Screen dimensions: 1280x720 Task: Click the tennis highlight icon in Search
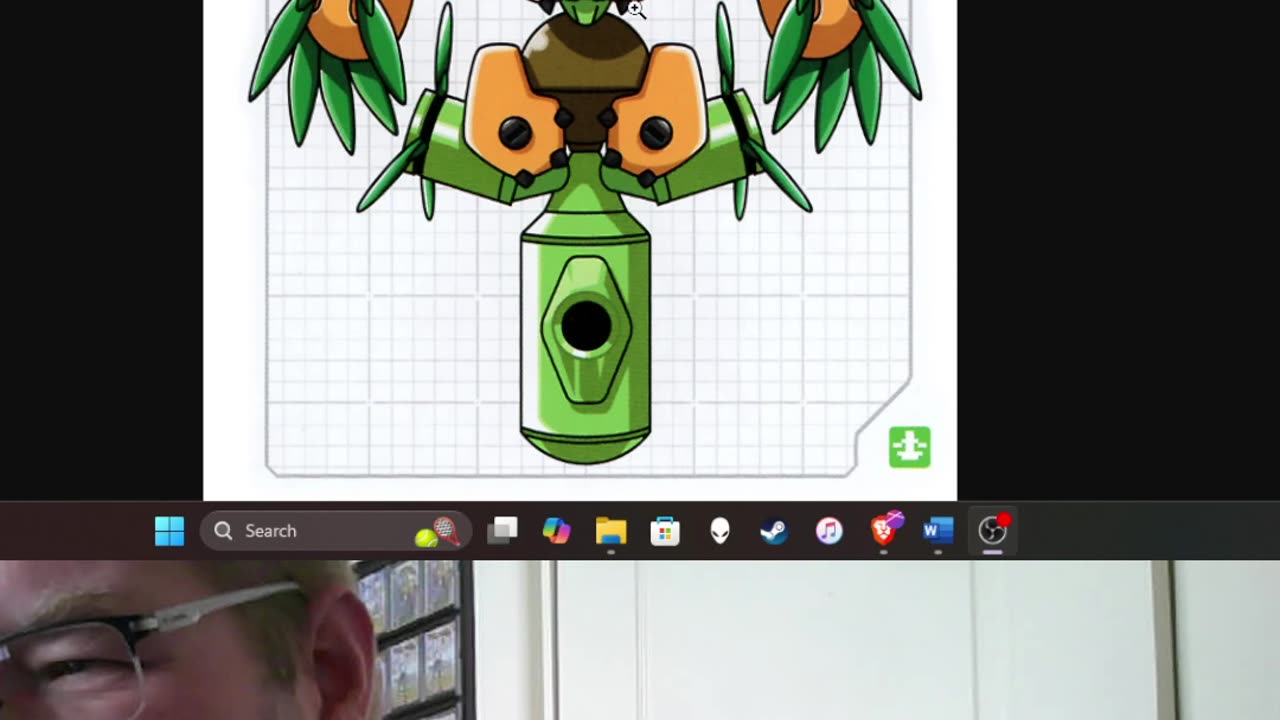tap(438, 532)
